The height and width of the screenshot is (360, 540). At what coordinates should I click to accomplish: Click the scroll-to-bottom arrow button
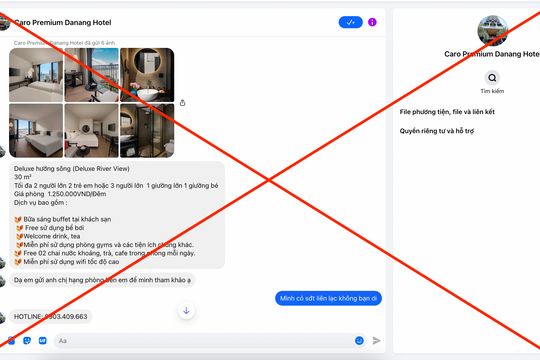coord(186,311)
